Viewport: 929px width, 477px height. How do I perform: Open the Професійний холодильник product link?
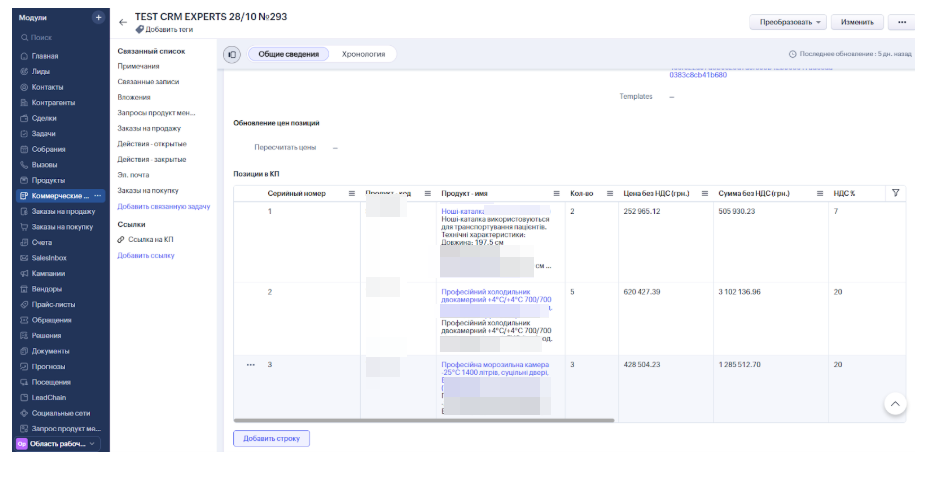(496, 296)
